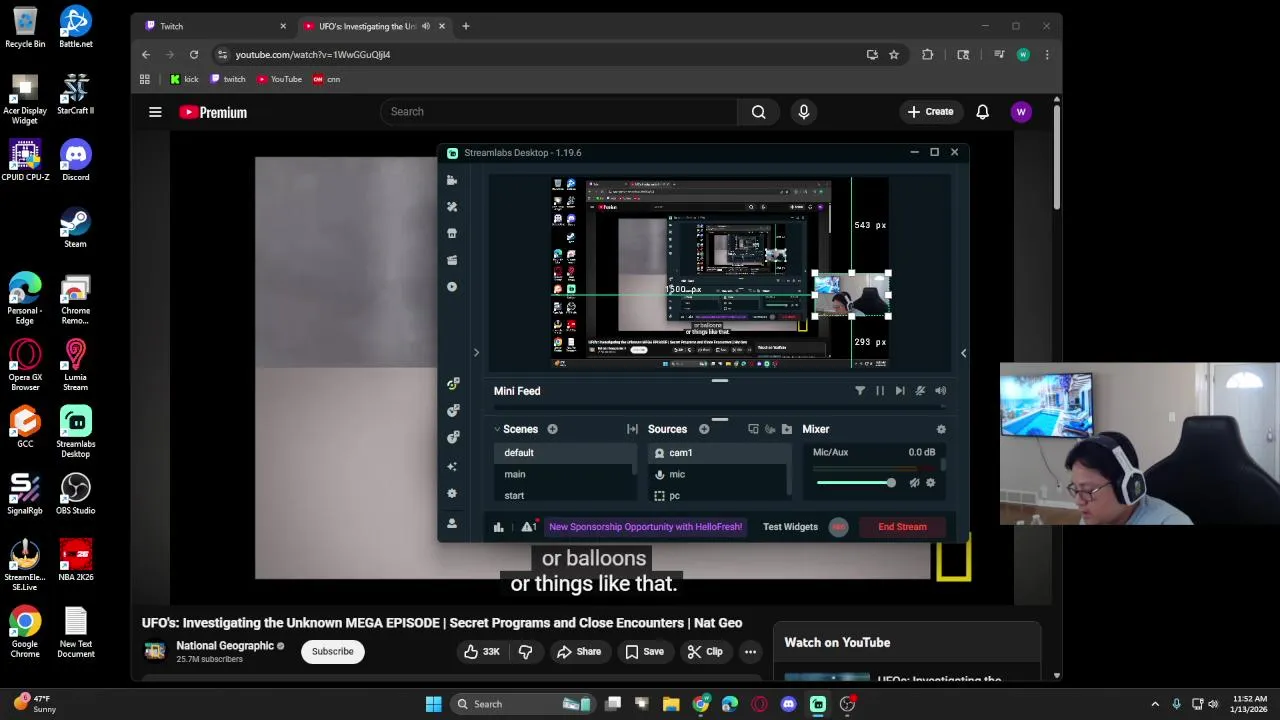Open the YouTube account avatar menu
Image resolution: width=1280 pixels, height=720 pixels.
(1021, 112)
